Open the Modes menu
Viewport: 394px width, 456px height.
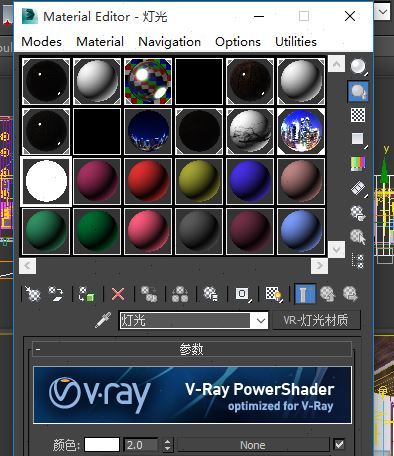tap(41, 42)
